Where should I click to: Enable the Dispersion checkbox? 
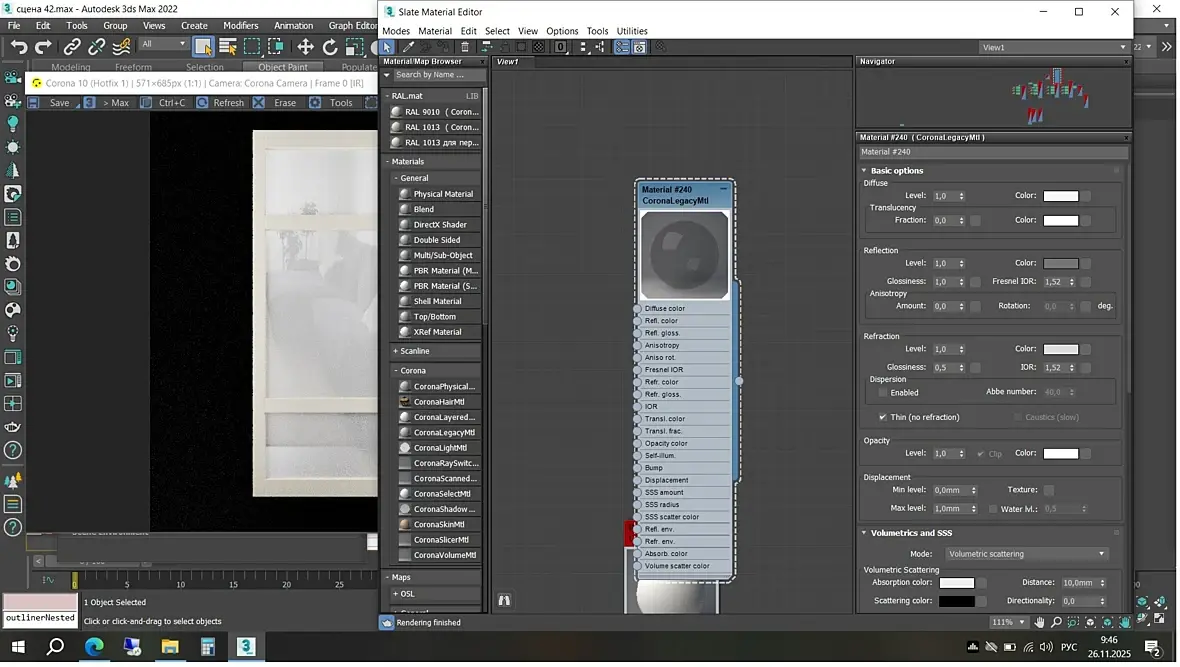(x=883, y=393)
